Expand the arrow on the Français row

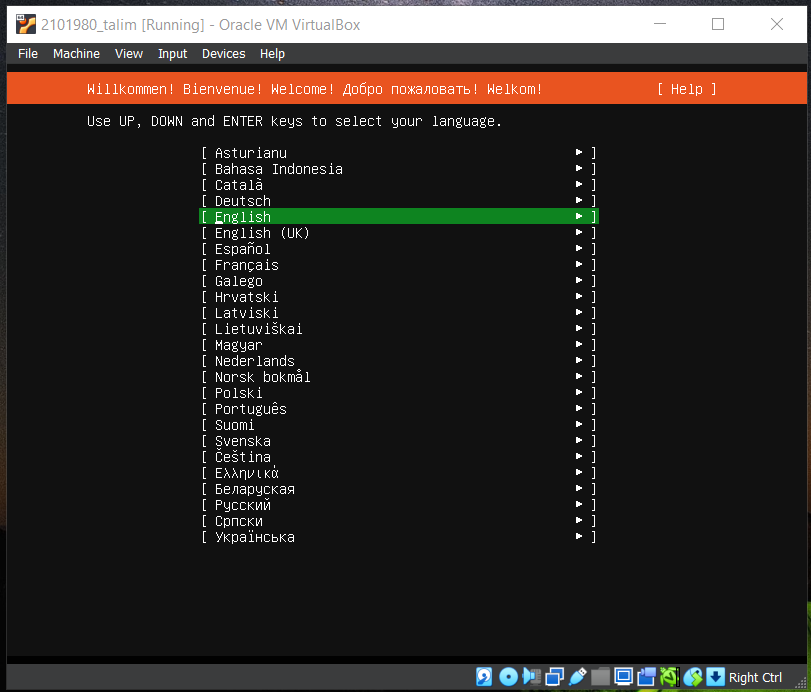(x=579, y=264)
